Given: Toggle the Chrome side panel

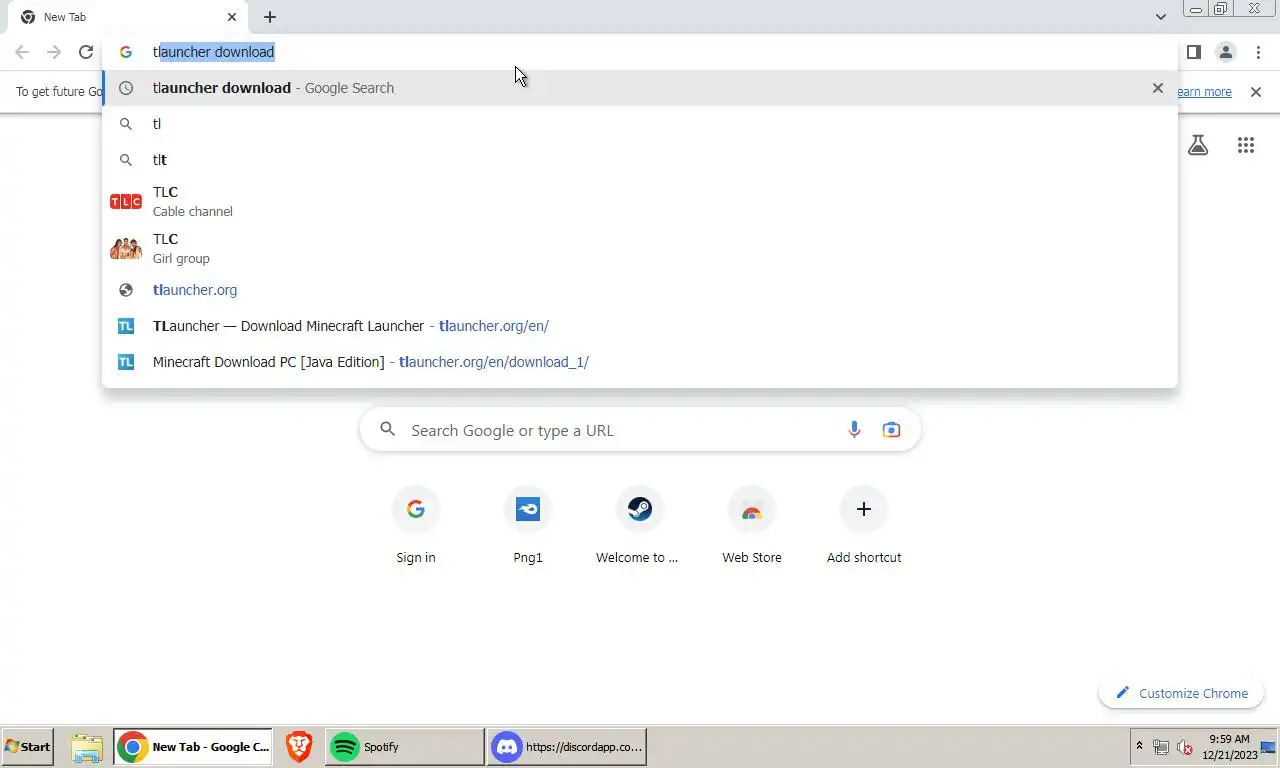Looking at the screenshot, I should click(x=1193, y=52).
